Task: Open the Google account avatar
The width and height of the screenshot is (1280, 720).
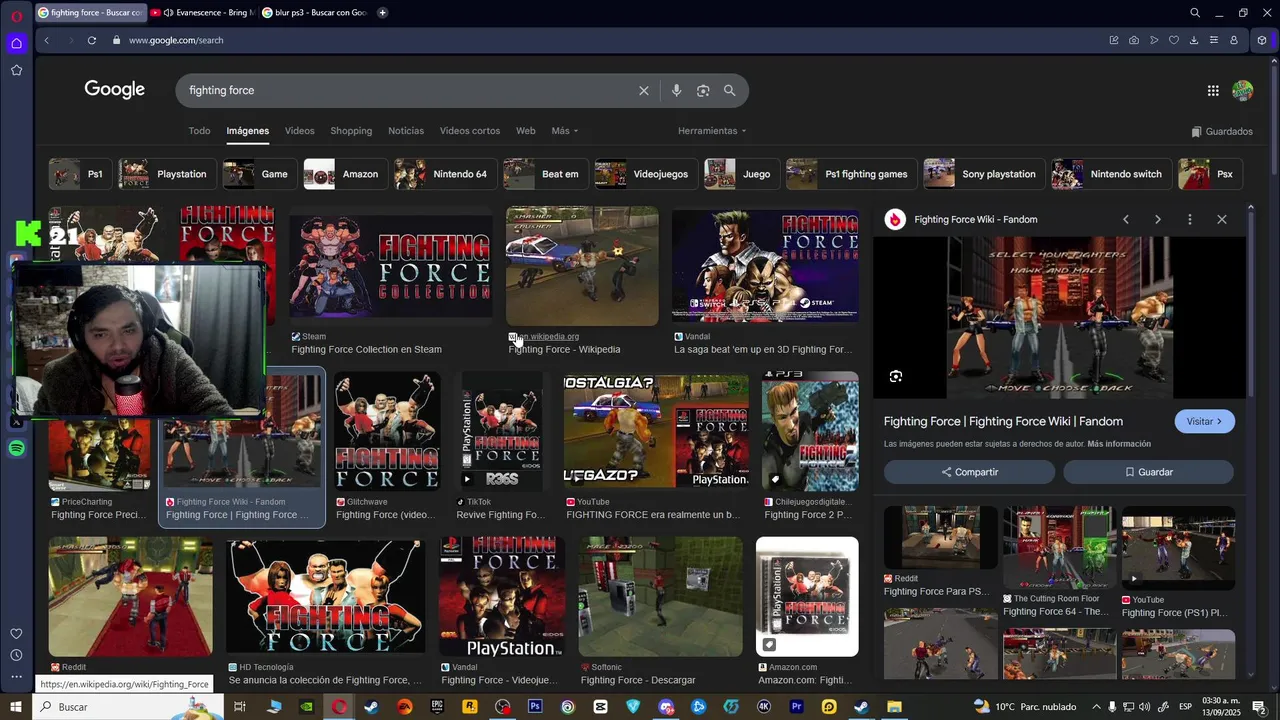Action: tap(1243, 90)
